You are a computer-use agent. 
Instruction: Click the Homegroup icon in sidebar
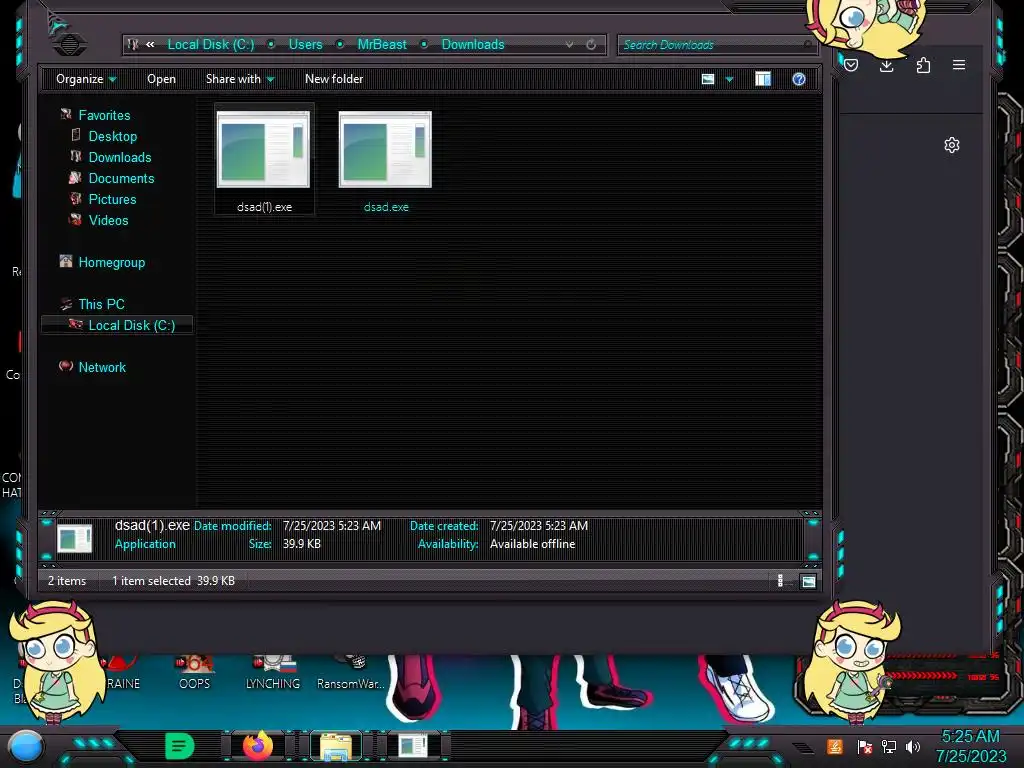[x=66, y=261]
